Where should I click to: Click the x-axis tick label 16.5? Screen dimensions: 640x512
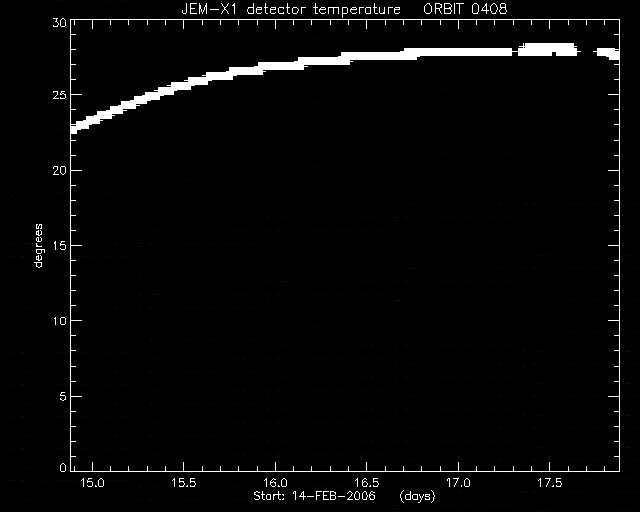click(367, 483)
